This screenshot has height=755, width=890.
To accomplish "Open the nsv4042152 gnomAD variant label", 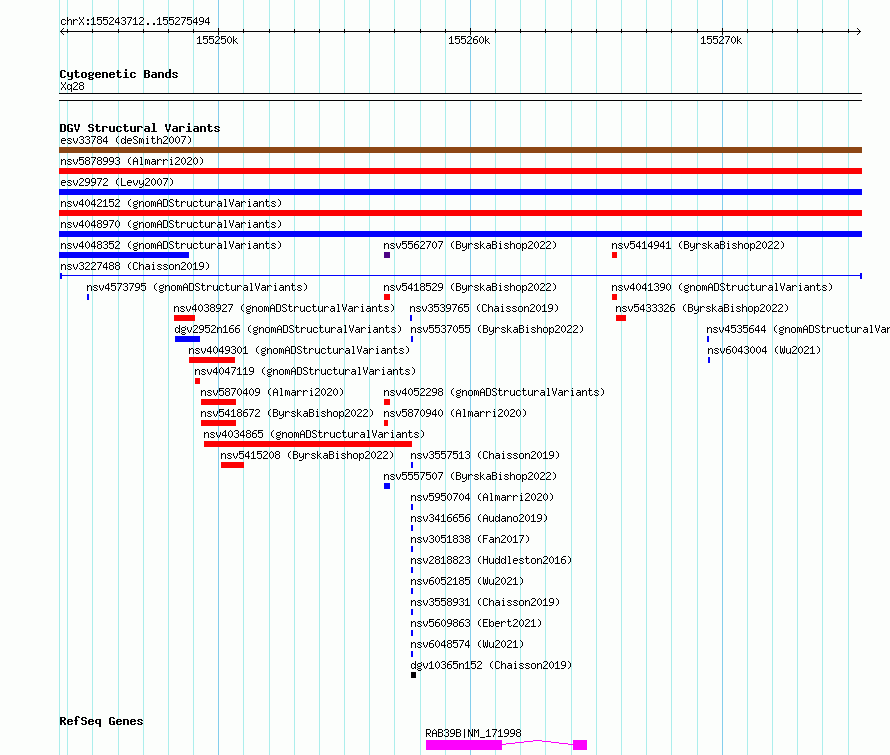I will click(171, 203).
